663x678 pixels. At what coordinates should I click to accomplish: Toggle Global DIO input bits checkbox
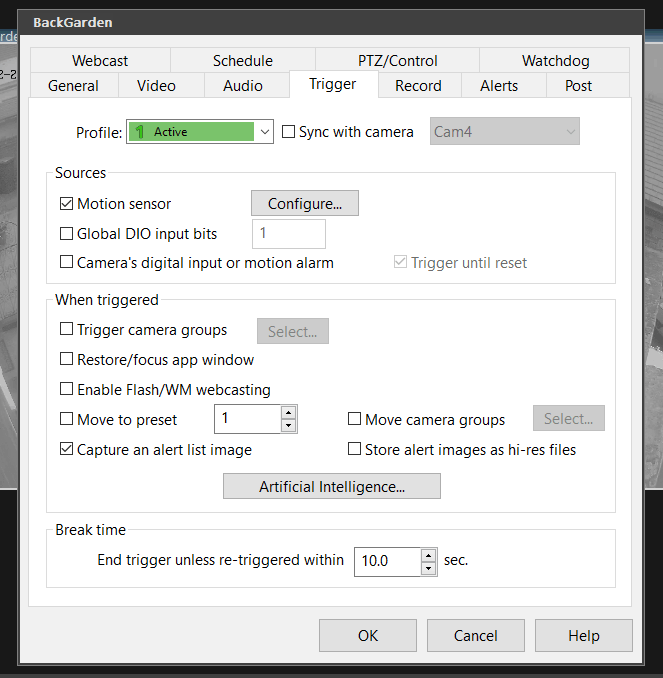pos(68,234)
